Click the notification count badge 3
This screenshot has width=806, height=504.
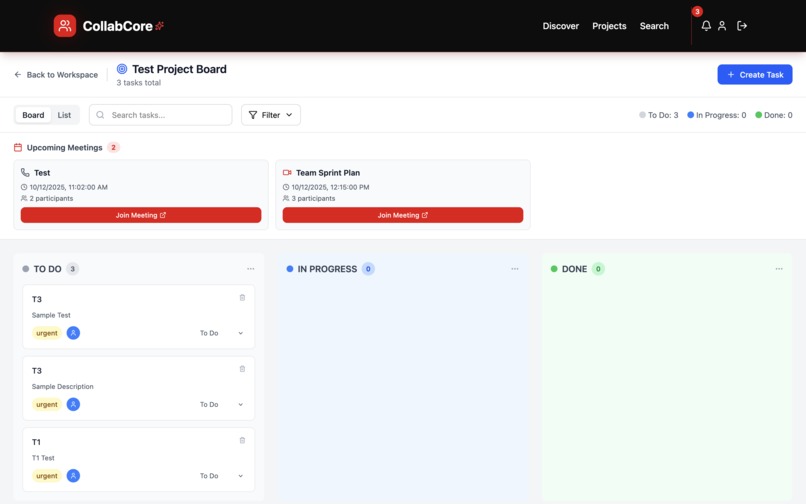pyautogui.click(x=697, y=11)
